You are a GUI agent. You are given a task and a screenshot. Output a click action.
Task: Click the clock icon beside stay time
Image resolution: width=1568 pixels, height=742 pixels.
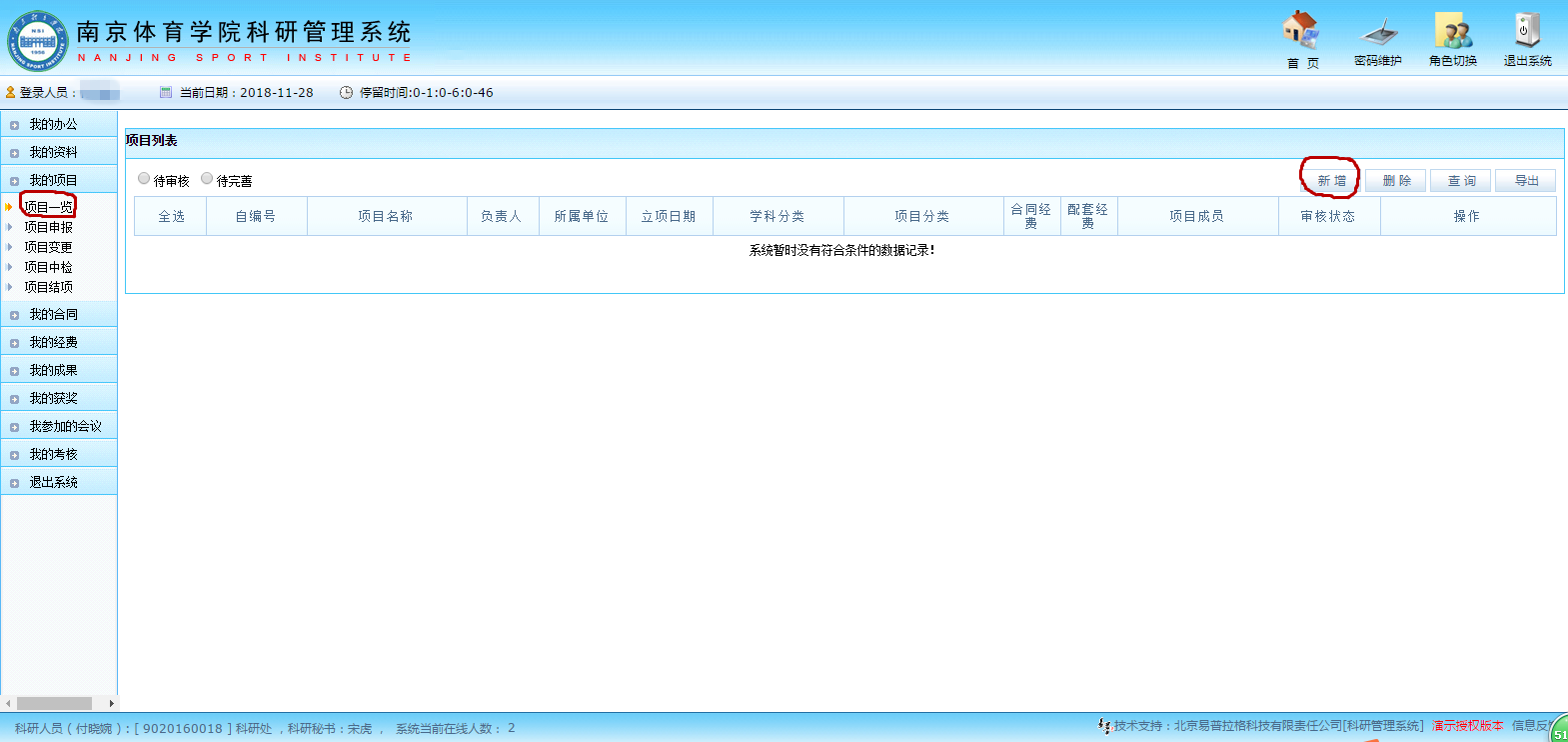point(346,92)
